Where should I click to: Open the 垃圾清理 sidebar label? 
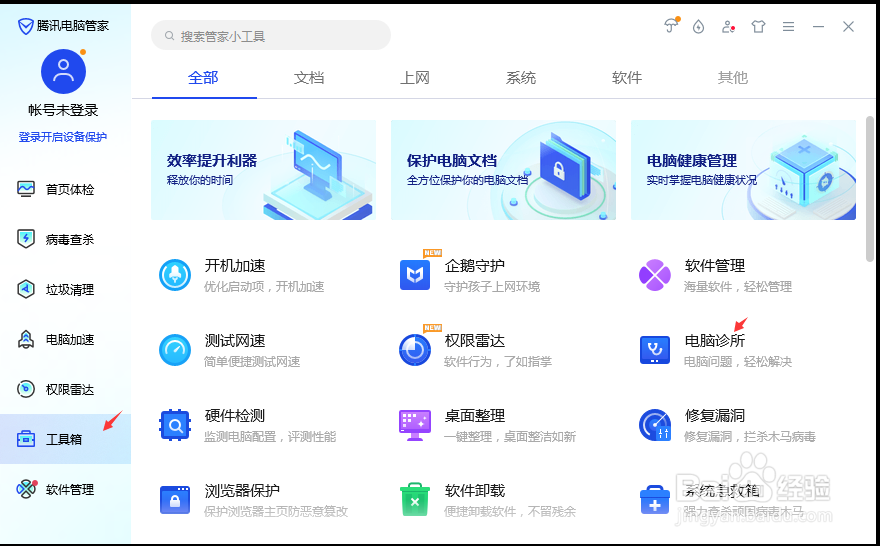70,290
